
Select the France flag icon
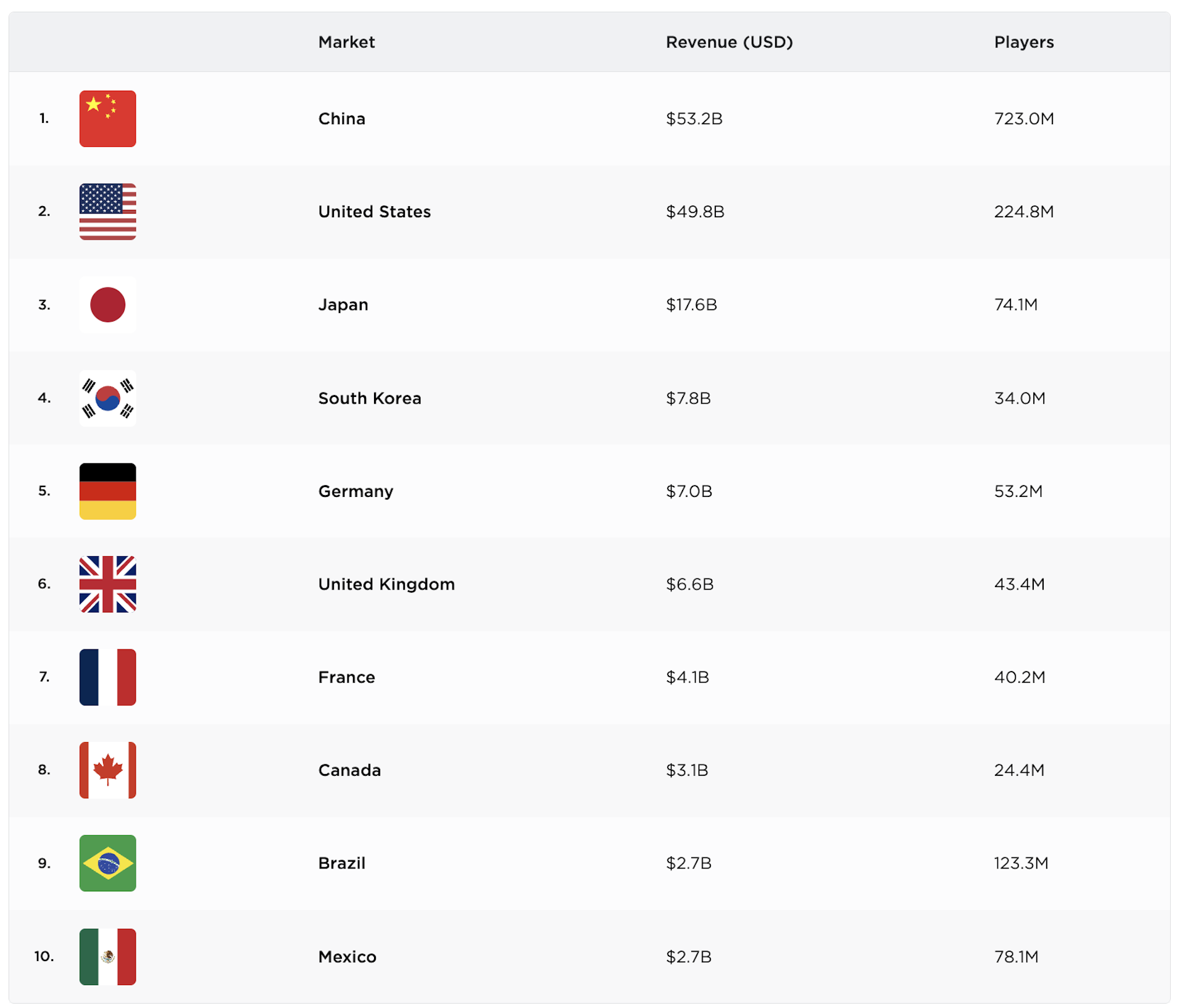[107, 677]
